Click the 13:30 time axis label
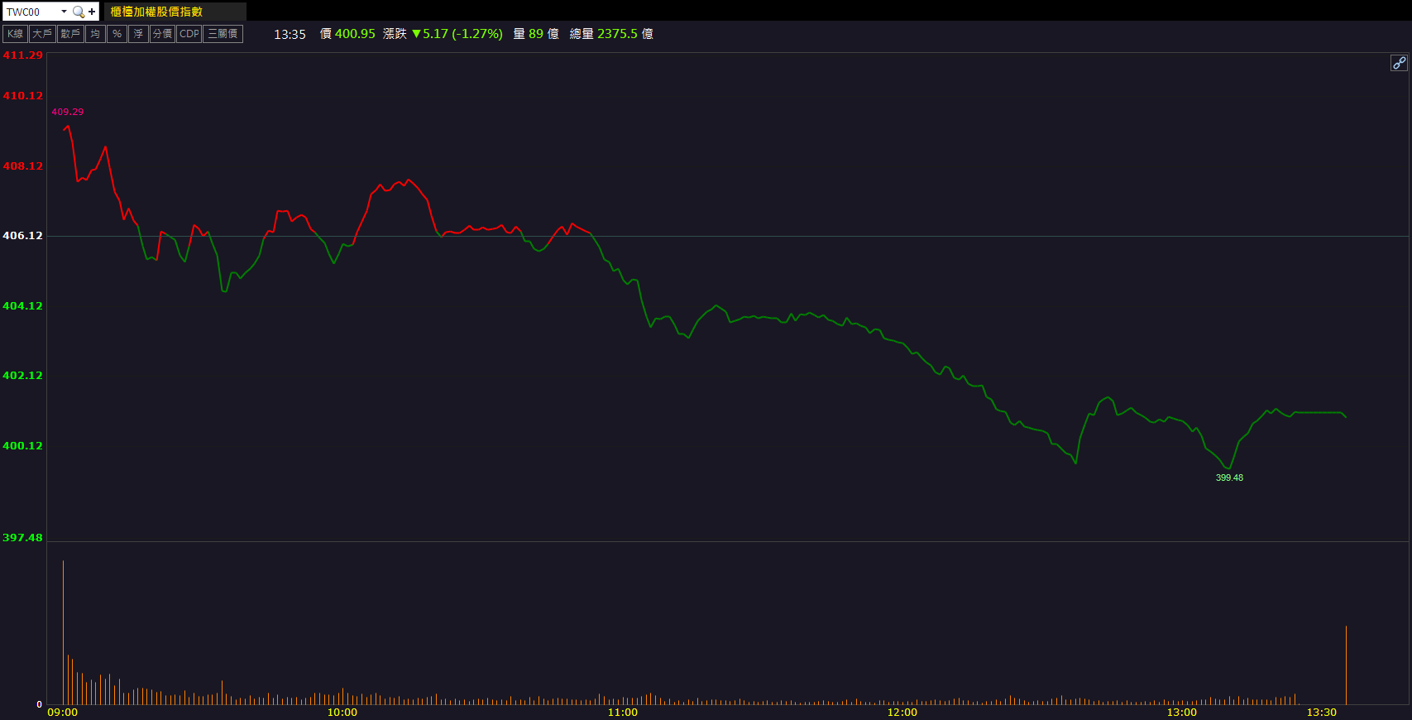Image resolution: width=1412 pixels, height=720 pixels. click(x=1322, y=712)
